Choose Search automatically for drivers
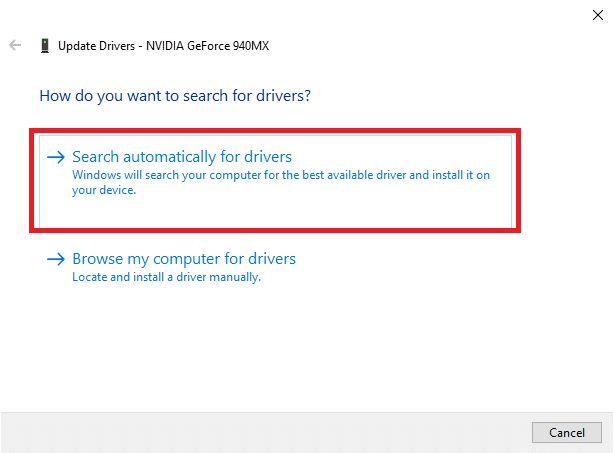This screenshot has height=453, width=614. pos(182,157)
